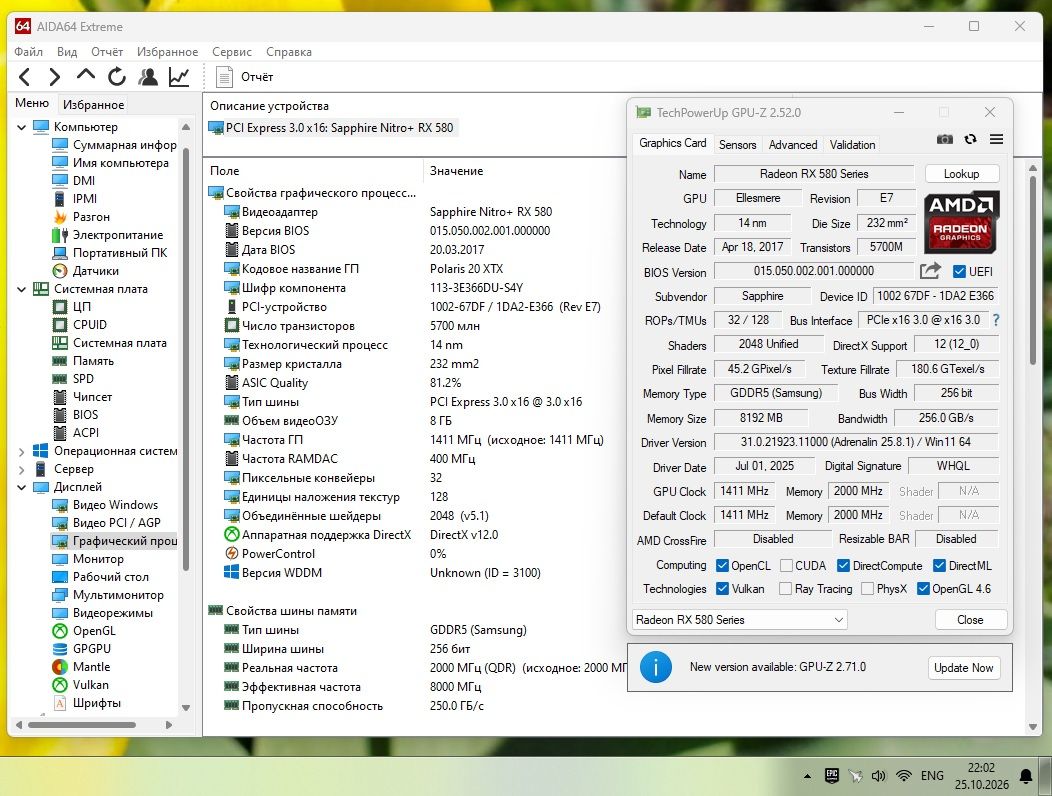Open the Radeon RX 580 Series GPU dropdown
This screenshot has width=1052, height=796.
(739, 619)
